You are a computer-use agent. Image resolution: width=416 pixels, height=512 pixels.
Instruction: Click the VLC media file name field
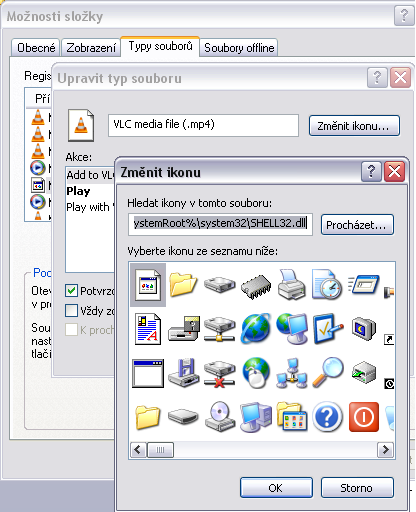point(203,125)
